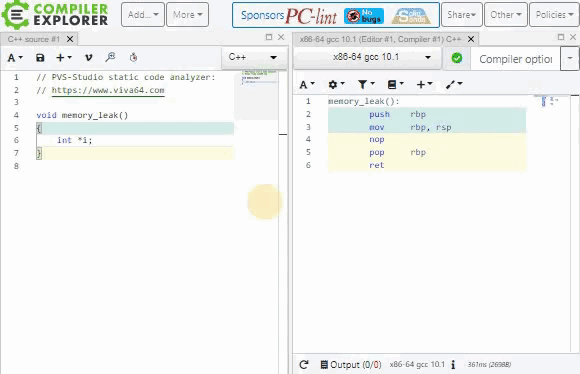Click the reload compile icon in status bar
This screenshot has width=580, height=374.
click(x=304, y=365)
